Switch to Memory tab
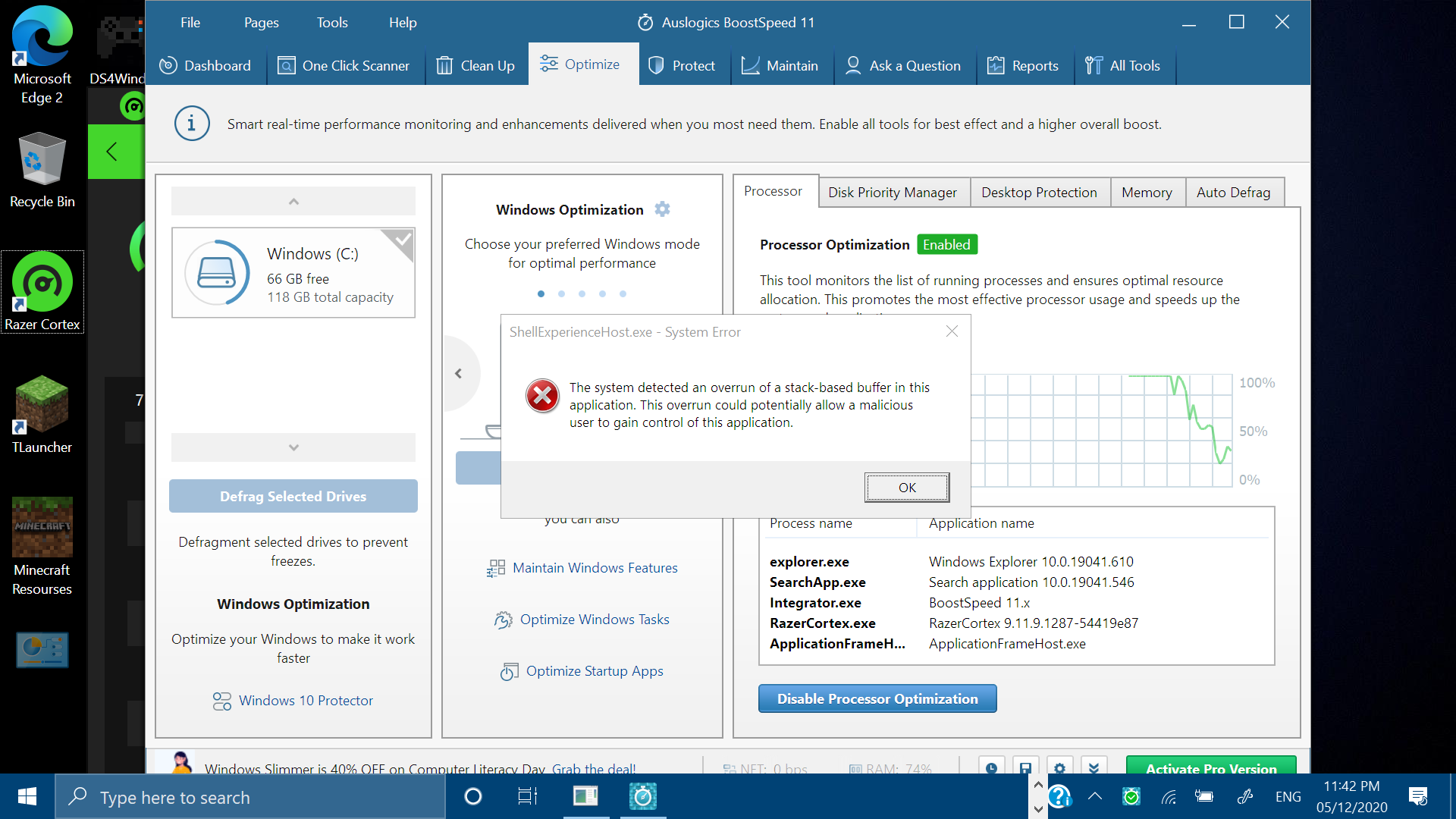Viewport: 1456px width, 819px height. (1147, 193)
